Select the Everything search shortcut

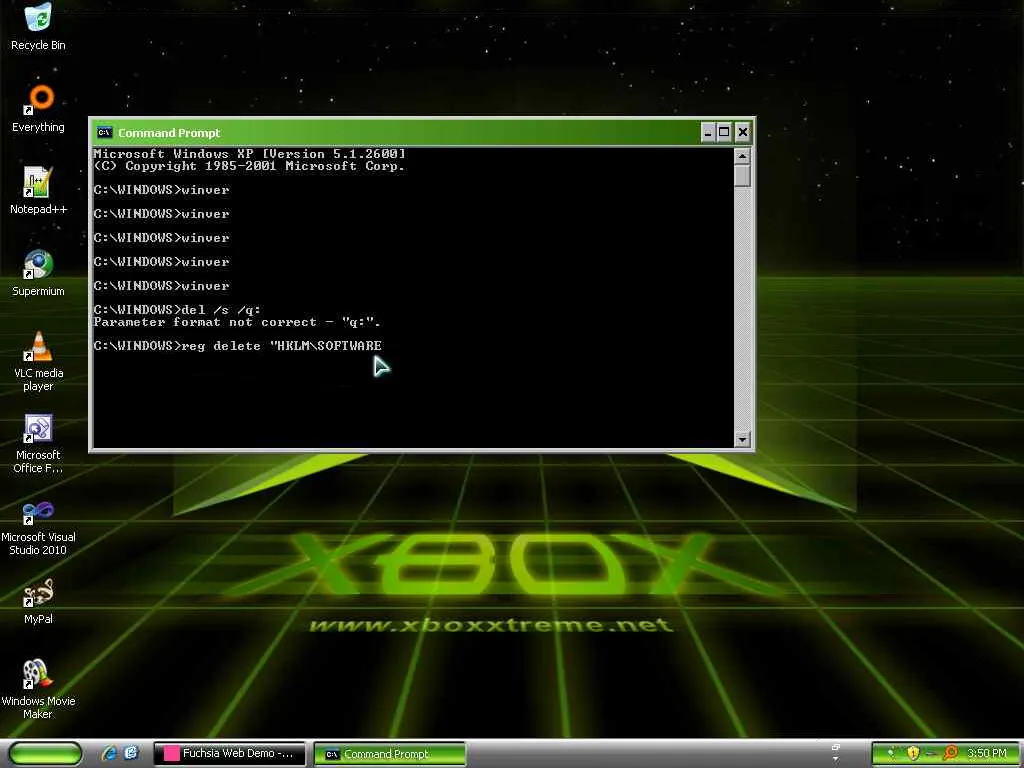(x=38, y=109)
